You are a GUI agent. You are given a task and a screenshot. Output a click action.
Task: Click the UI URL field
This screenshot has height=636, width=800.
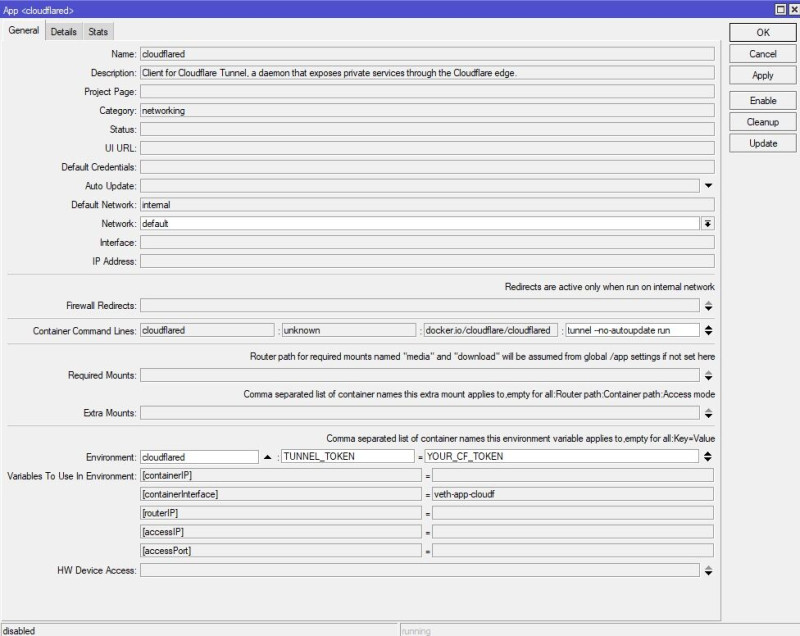[x=427, y=148]
